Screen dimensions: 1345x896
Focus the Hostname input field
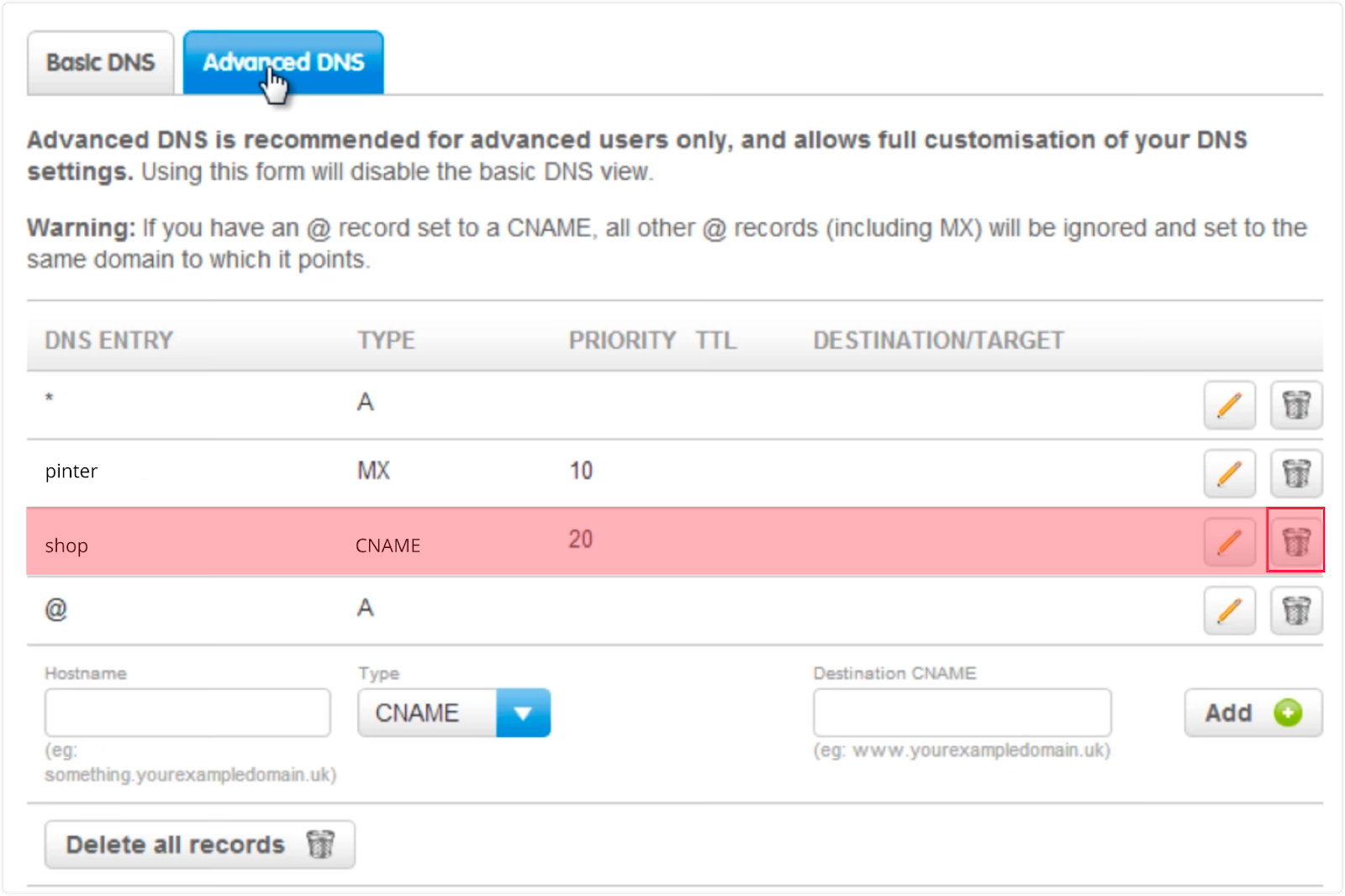pyautogui.click(x=187, y=713)
